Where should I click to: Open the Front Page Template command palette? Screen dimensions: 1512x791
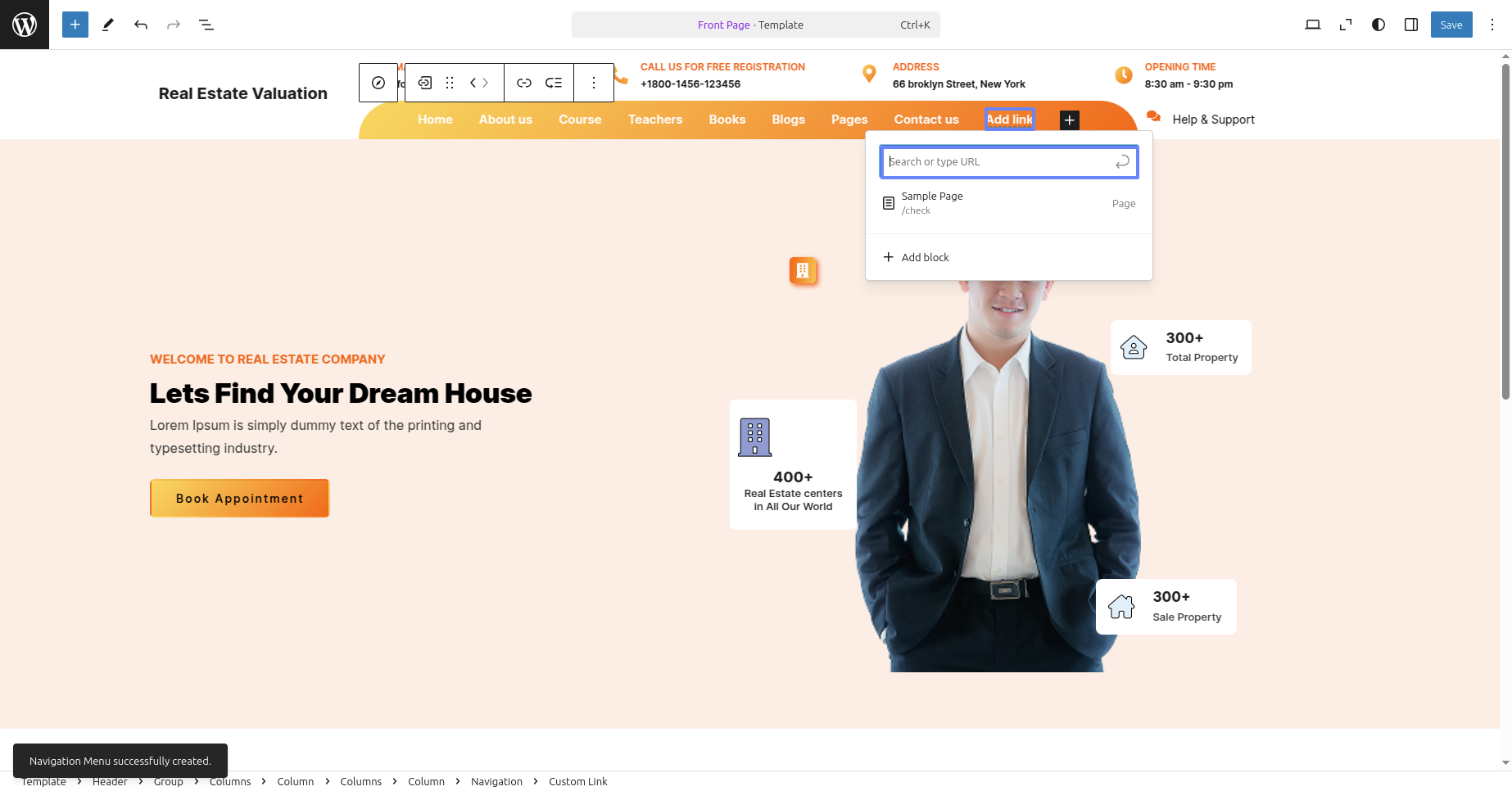coord(755,25)
